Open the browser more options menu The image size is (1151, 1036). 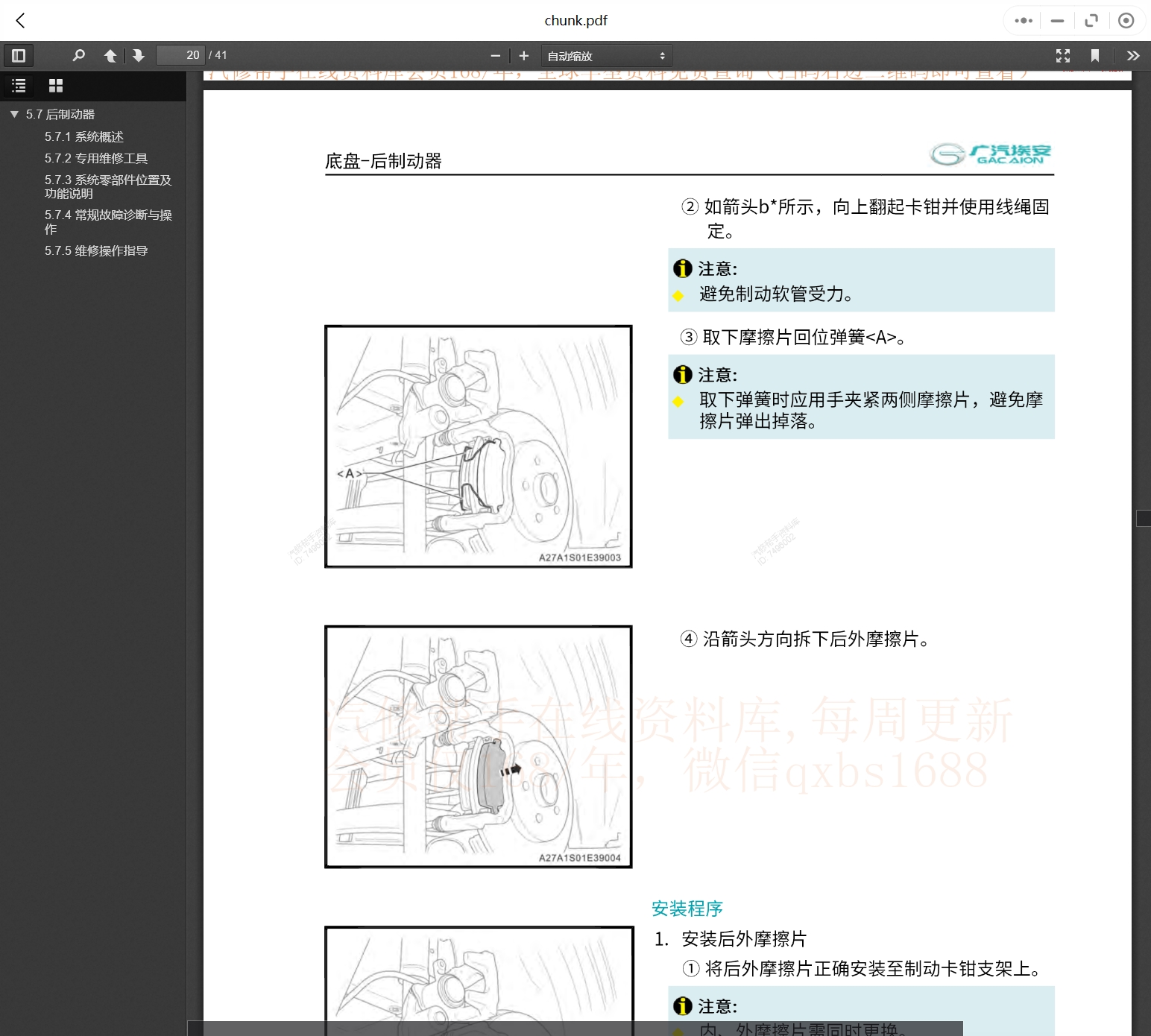pyautogui.click(x=1023, y=21)
